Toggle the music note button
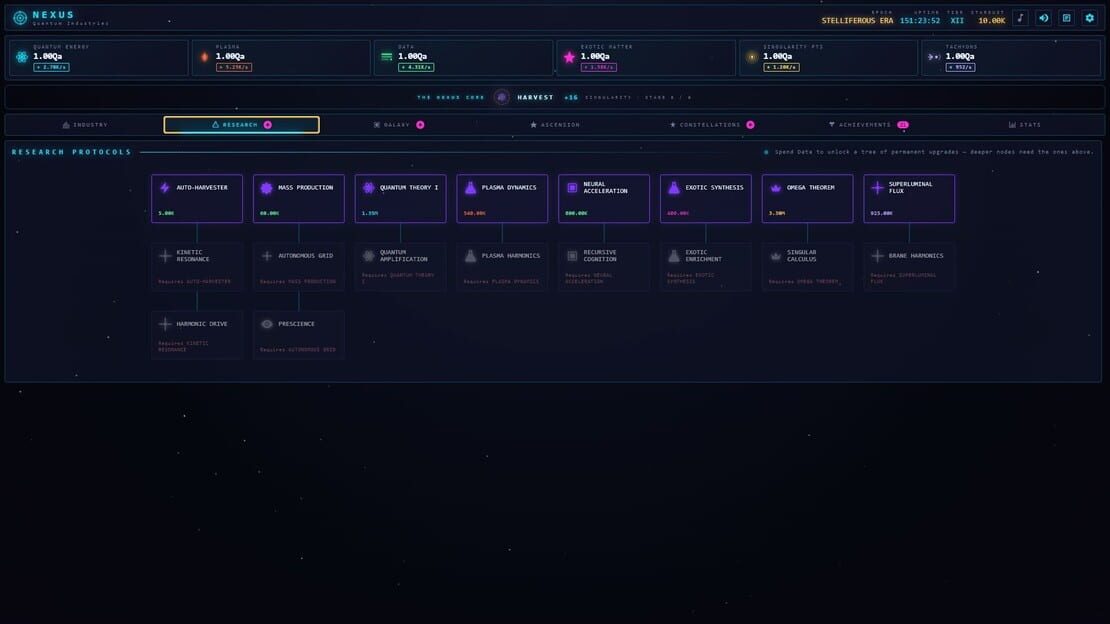 tap(1020, 18)
